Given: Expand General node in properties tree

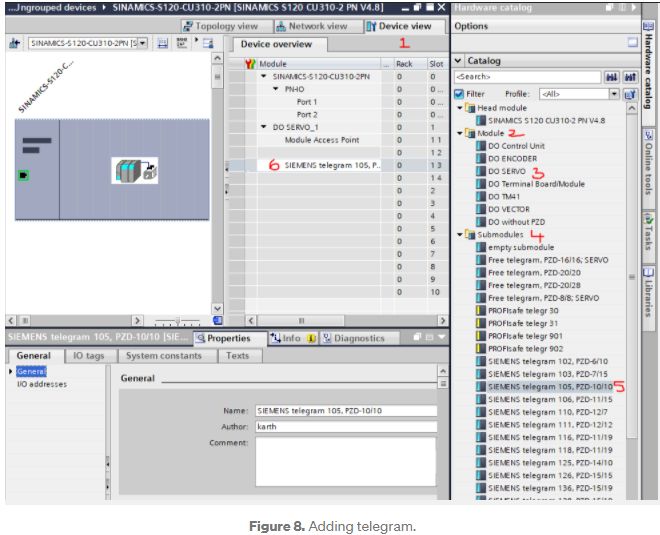Looking at the screenshot, I should pos(11,371).
